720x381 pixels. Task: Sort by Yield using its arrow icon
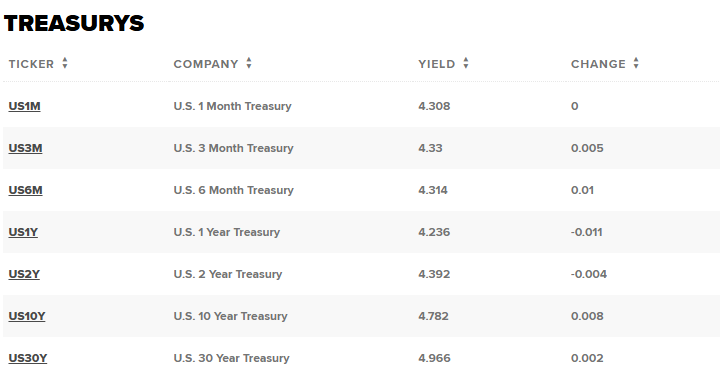(466, 63)
